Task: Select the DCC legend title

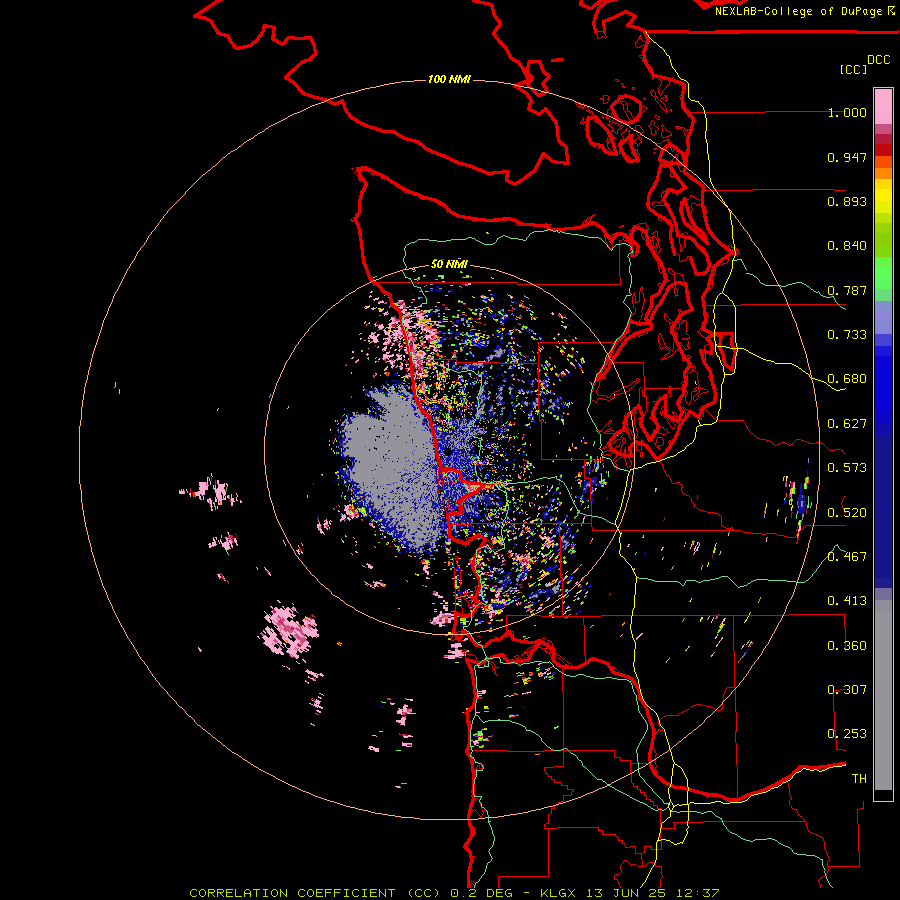Action: 878,60
